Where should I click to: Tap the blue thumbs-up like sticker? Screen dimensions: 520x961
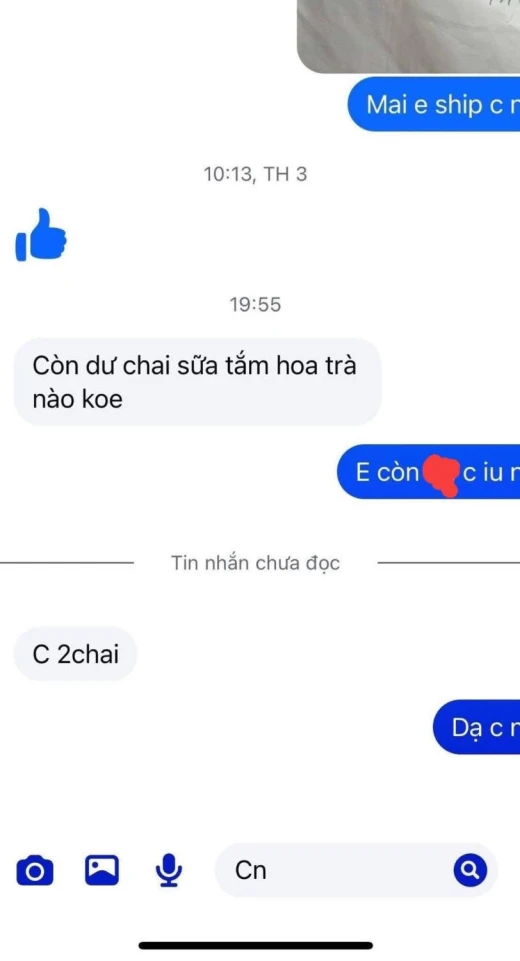coord(40,235)
